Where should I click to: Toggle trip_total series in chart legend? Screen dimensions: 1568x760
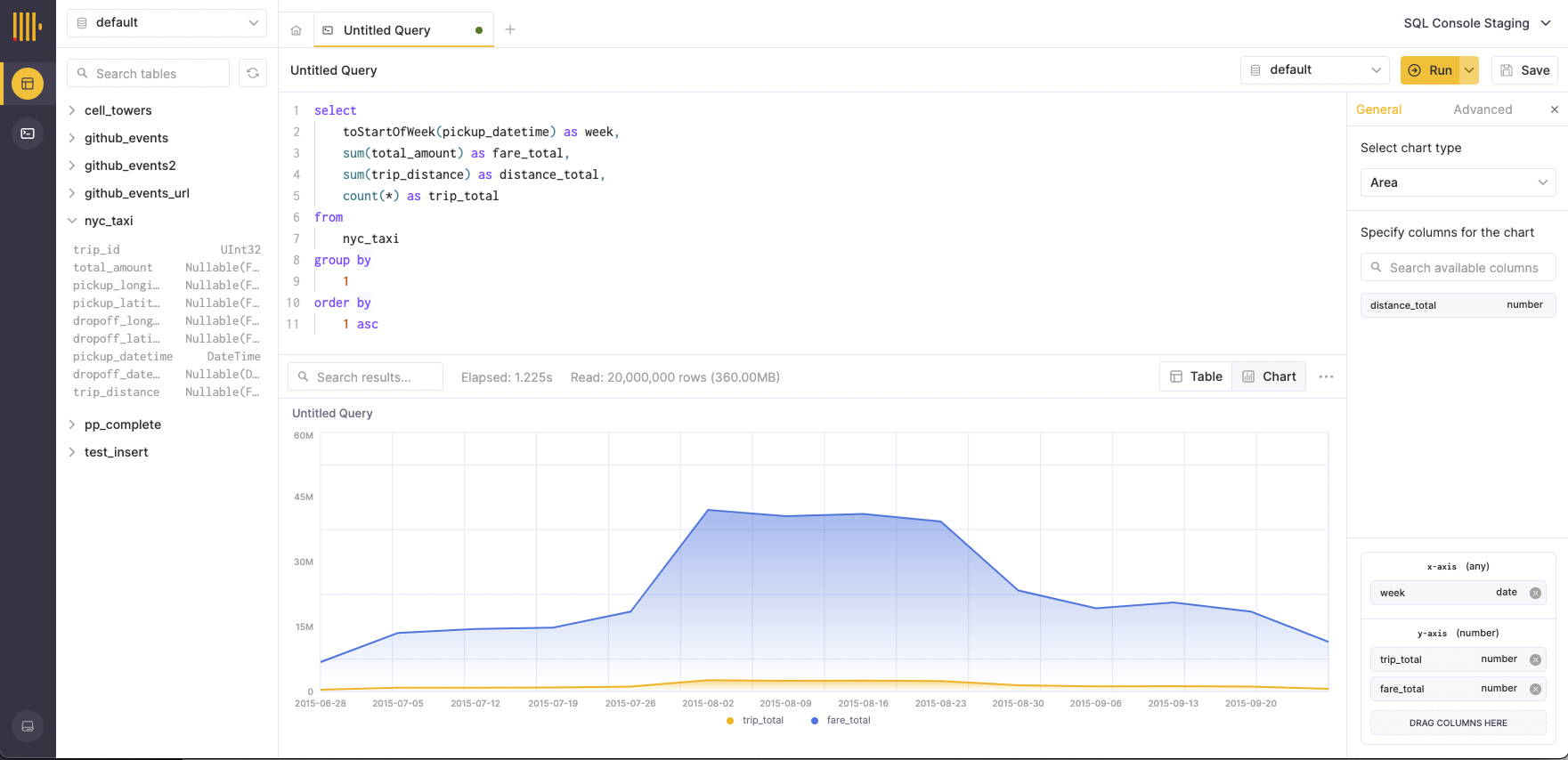tap(755, 720)
